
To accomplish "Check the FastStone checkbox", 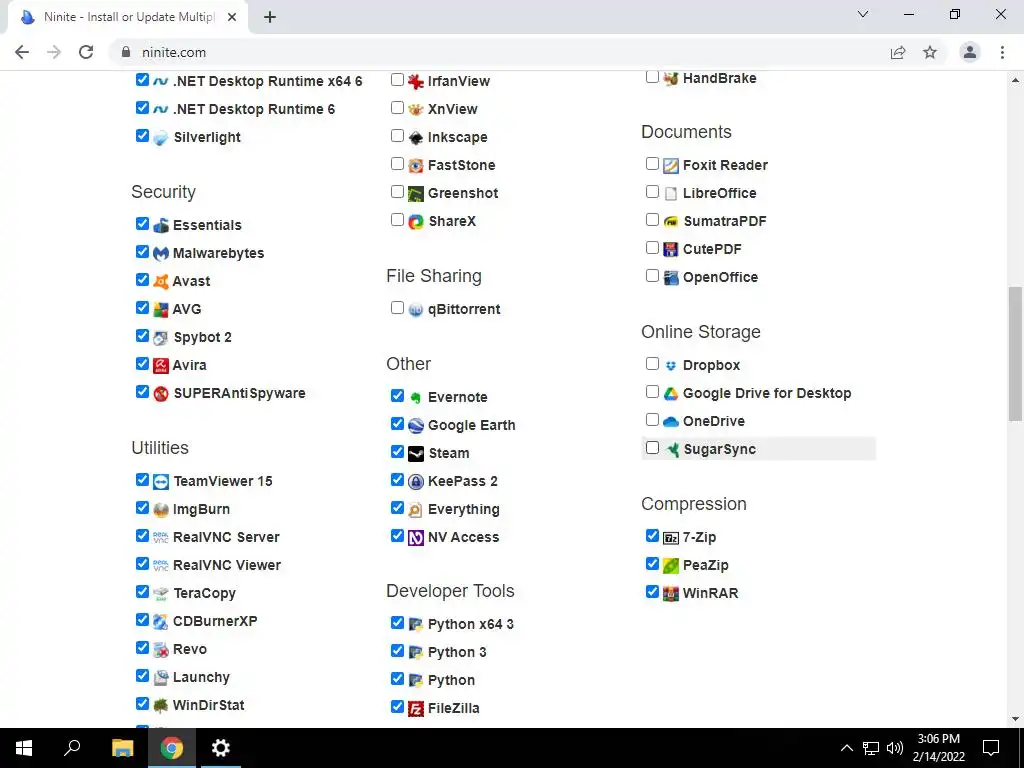I will tap(397, 163).
